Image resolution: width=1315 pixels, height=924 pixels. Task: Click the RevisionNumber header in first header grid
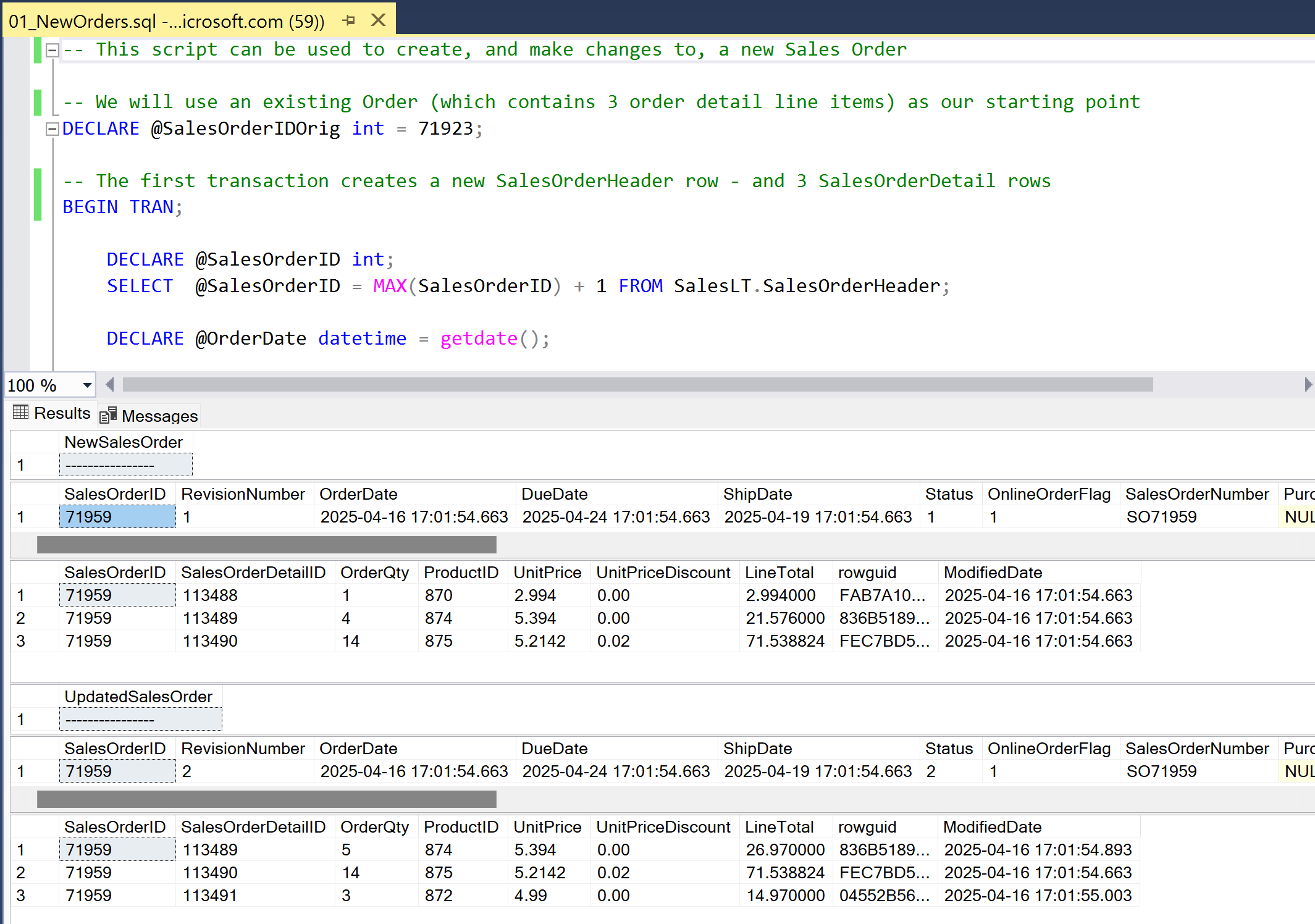243,494
